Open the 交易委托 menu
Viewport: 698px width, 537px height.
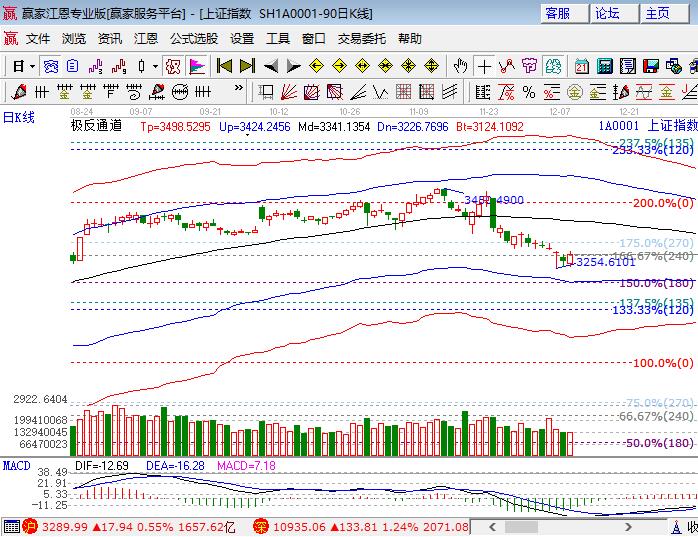click(361, 39)
